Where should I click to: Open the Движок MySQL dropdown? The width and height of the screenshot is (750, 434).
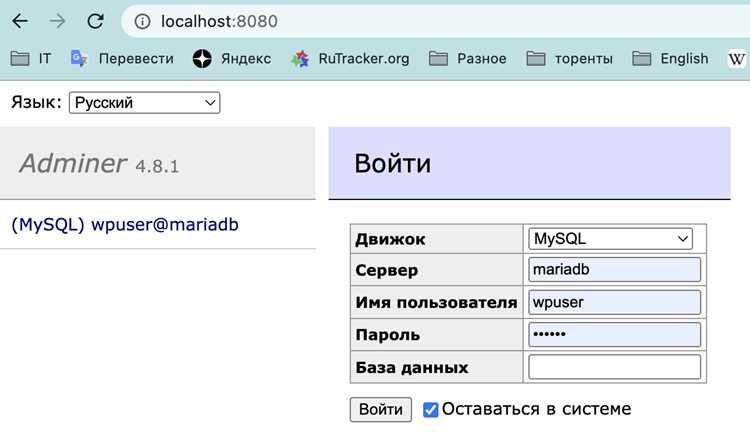610,239
